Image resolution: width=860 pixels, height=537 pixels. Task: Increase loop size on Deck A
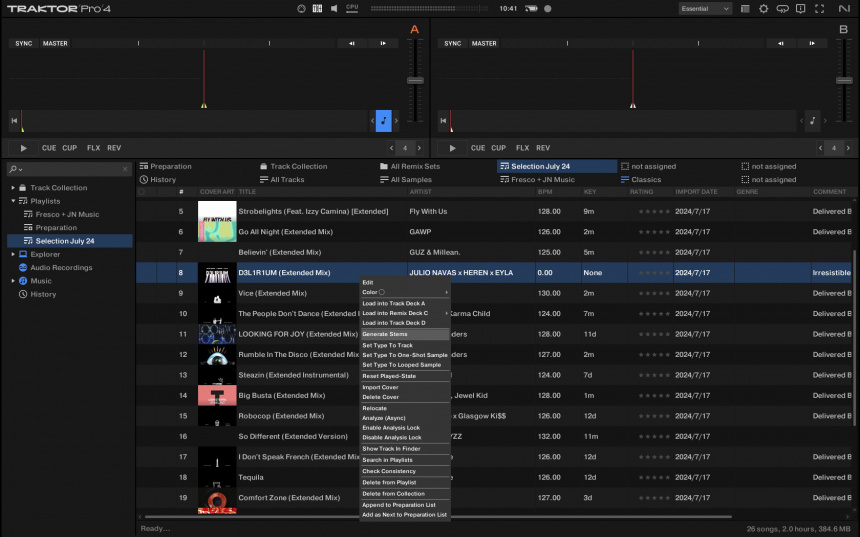420,148
